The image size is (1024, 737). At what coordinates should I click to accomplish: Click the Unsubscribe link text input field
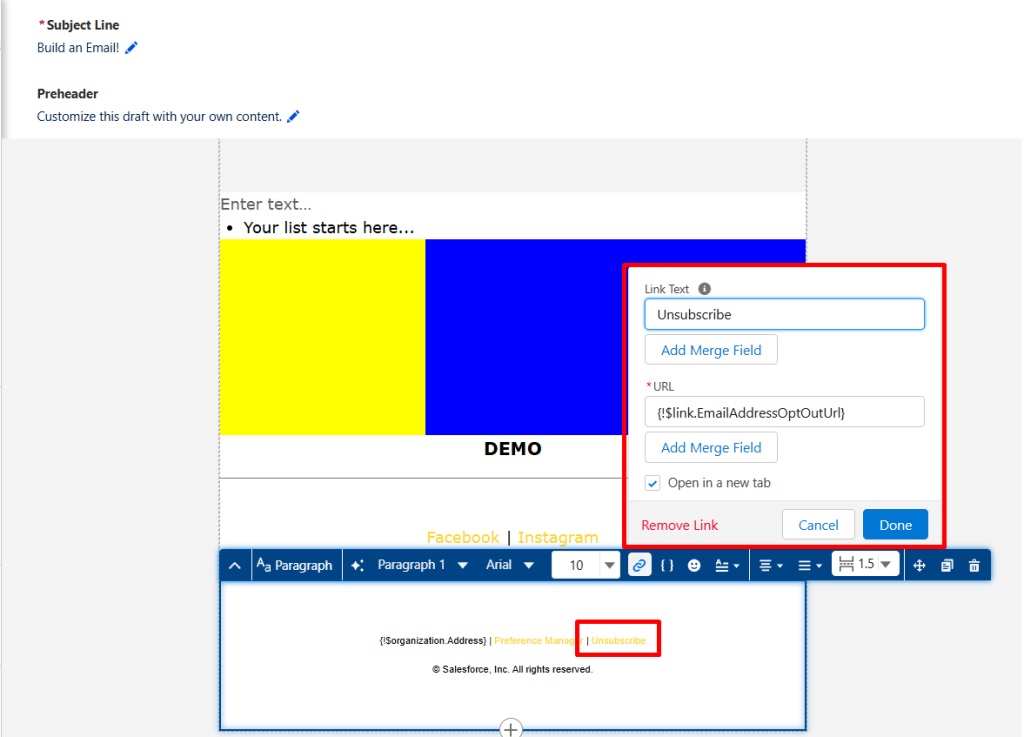[x=784, y=313]
